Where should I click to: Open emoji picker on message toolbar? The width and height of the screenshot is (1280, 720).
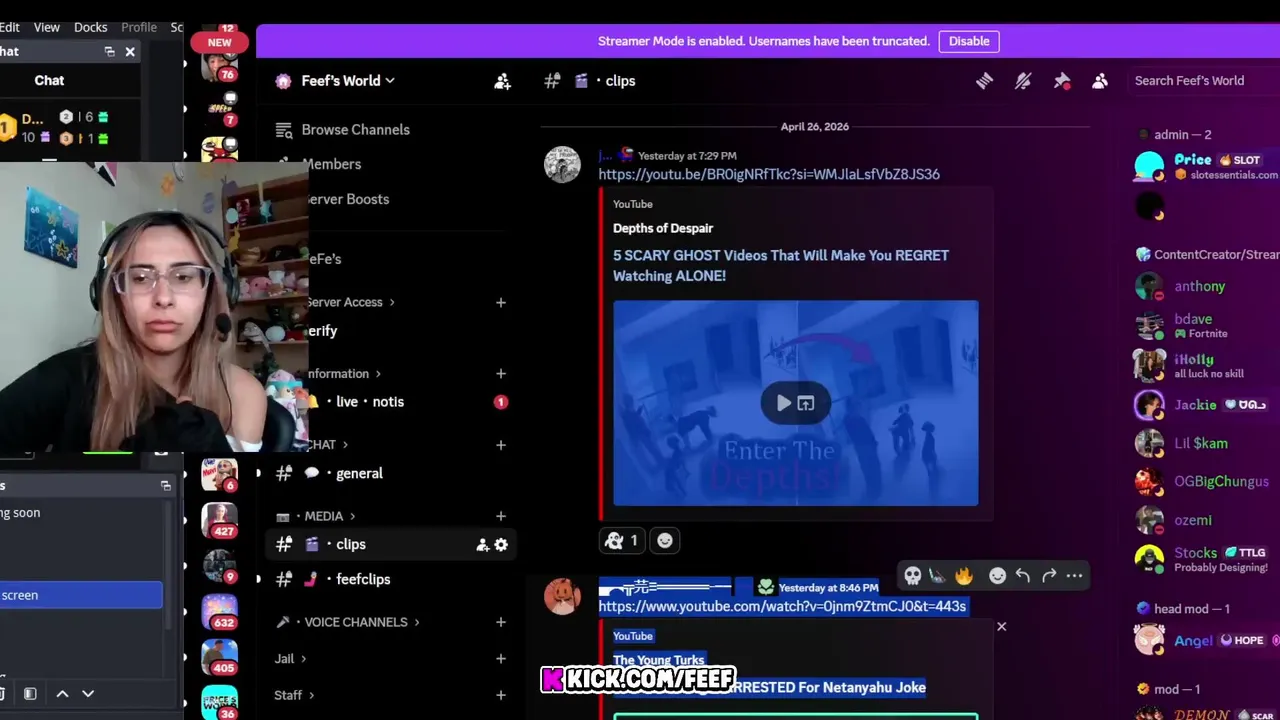(997, 576)
